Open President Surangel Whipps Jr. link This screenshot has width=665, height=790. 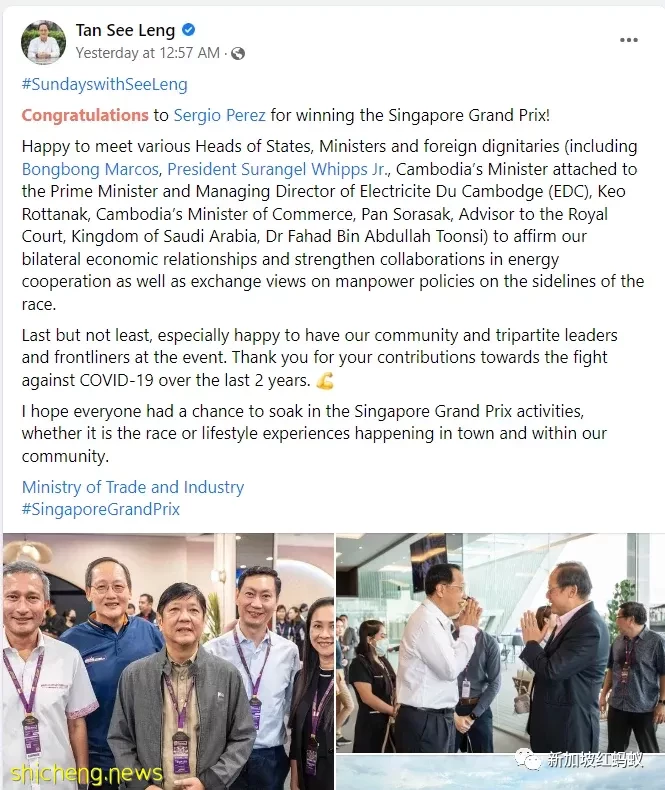click(277, 169)
